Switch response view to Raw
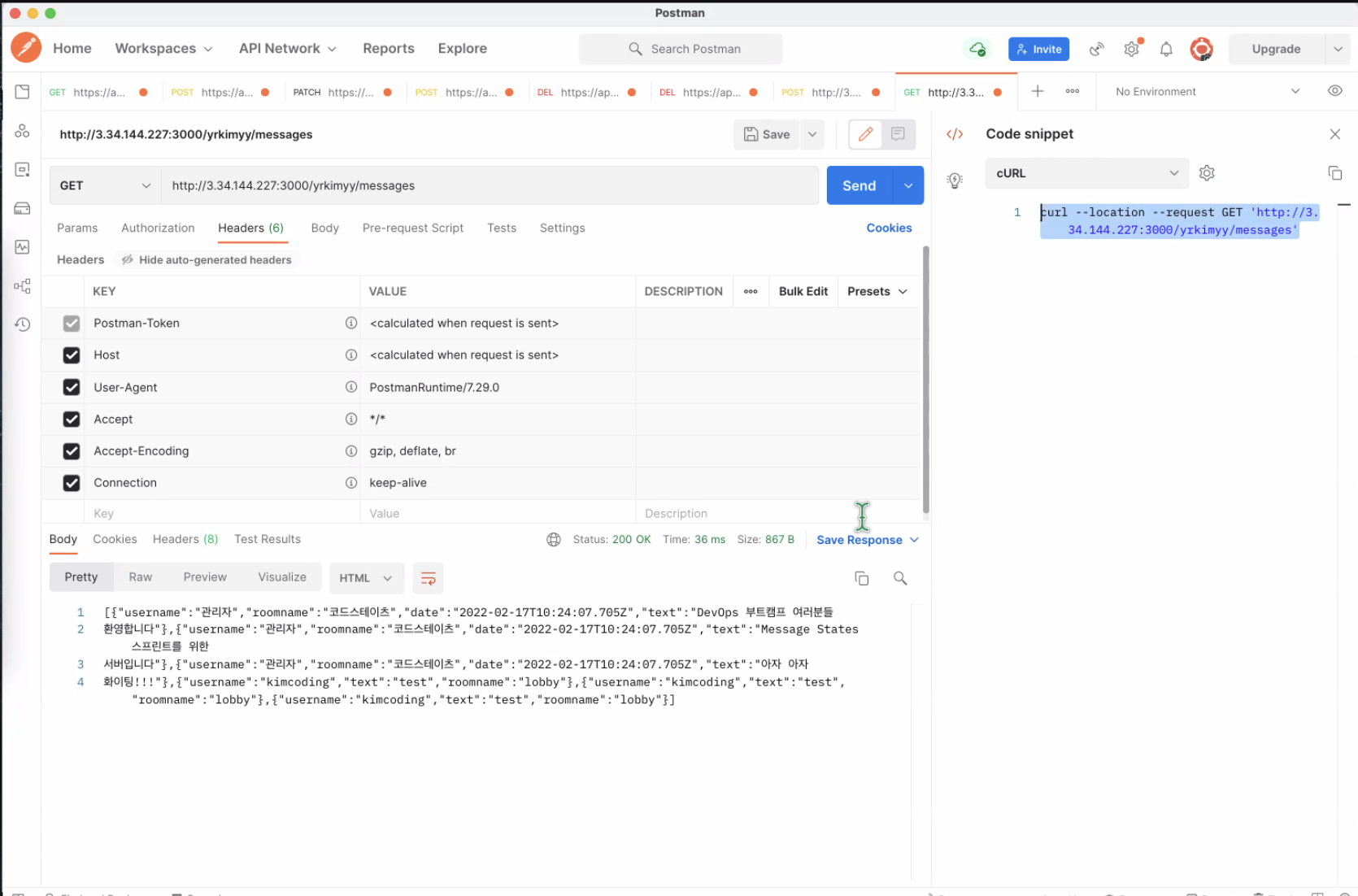 (x=140, y=577)
